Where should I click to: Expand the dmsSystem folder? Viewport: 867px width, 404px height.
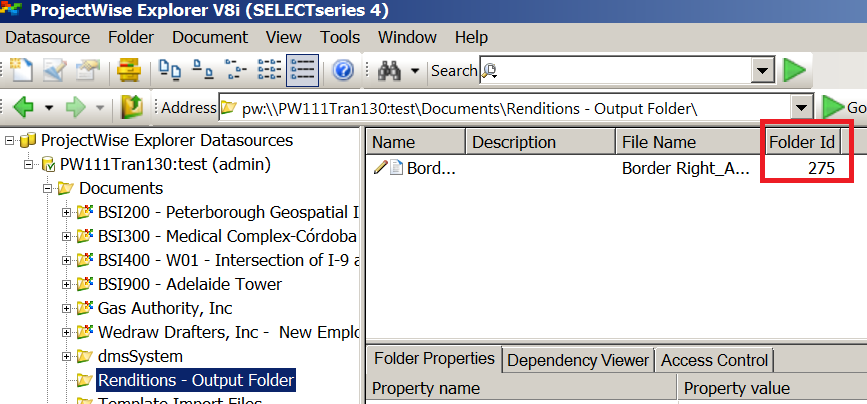click(x=66, y=356)
